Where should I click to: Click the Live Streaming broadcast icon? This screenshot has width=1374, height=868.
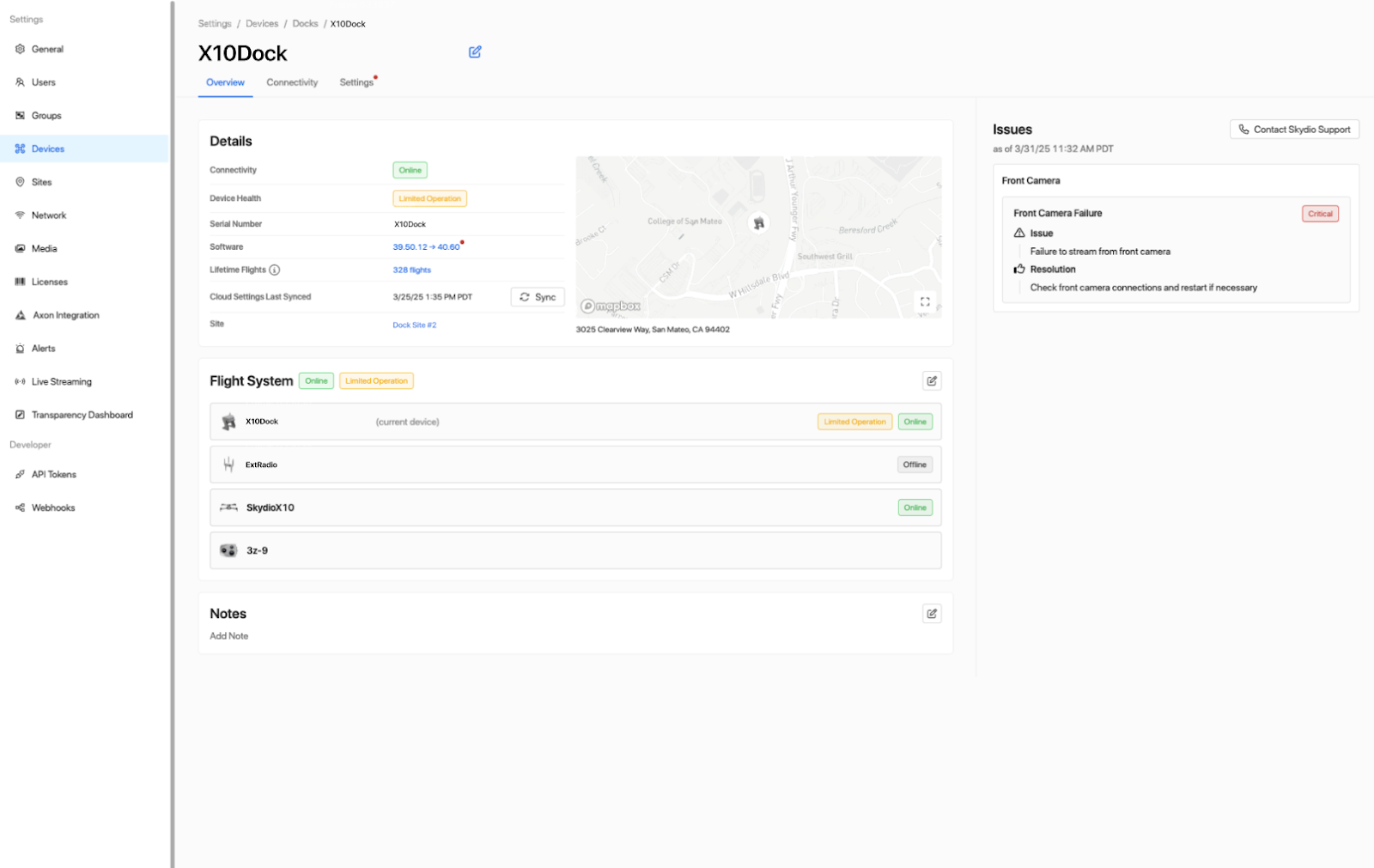click(x=20, y=381)
